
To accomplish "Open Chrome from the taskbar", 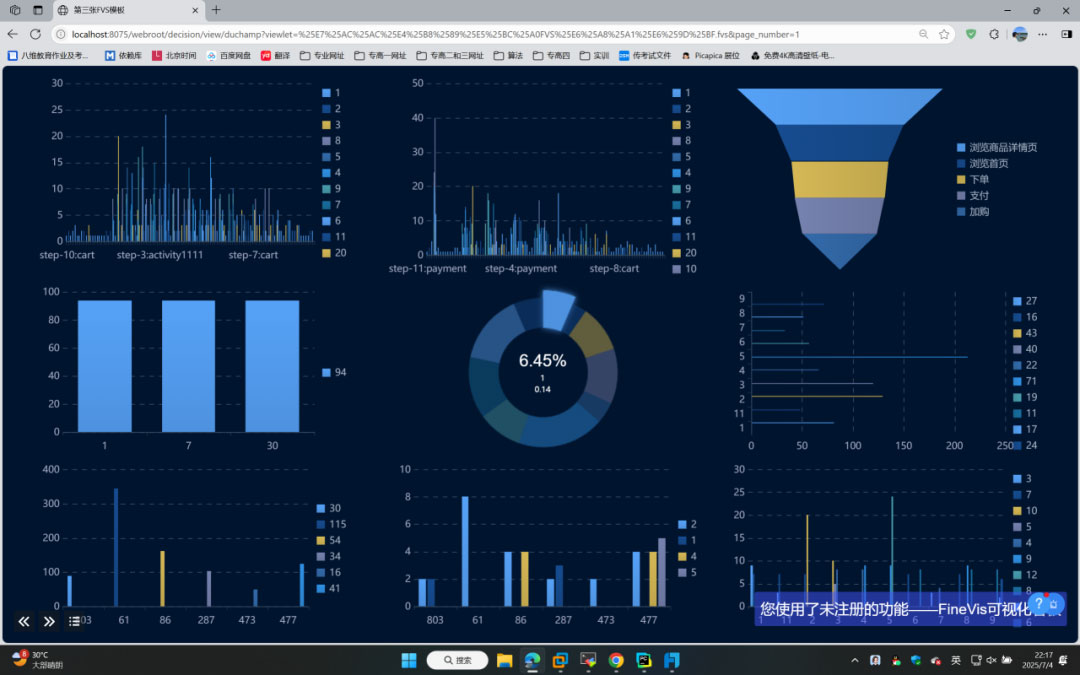I will point(616,660).
